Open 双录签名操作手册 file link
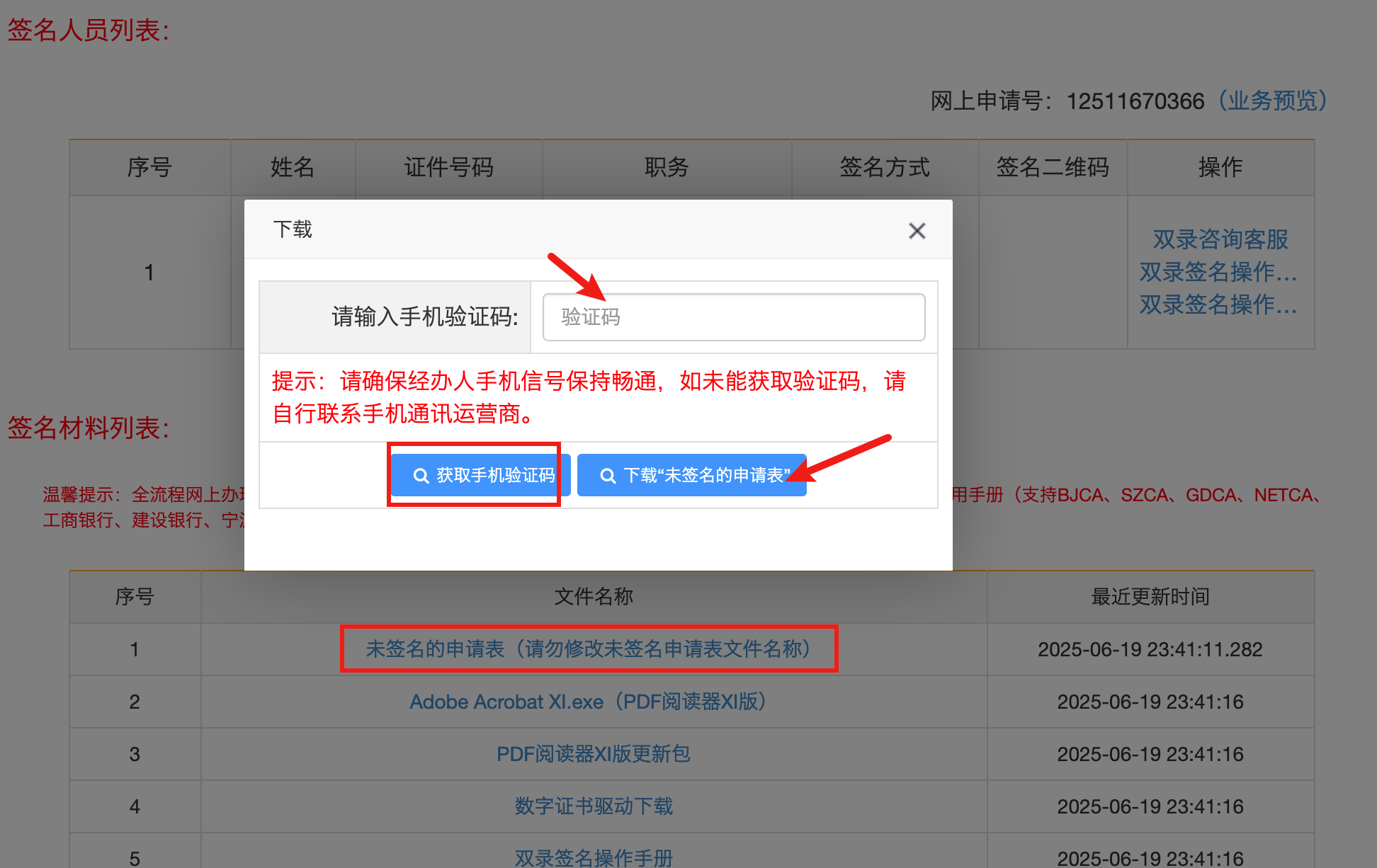Image resolution: width=1377 pixels, height=868 pixels. [594, 857]
